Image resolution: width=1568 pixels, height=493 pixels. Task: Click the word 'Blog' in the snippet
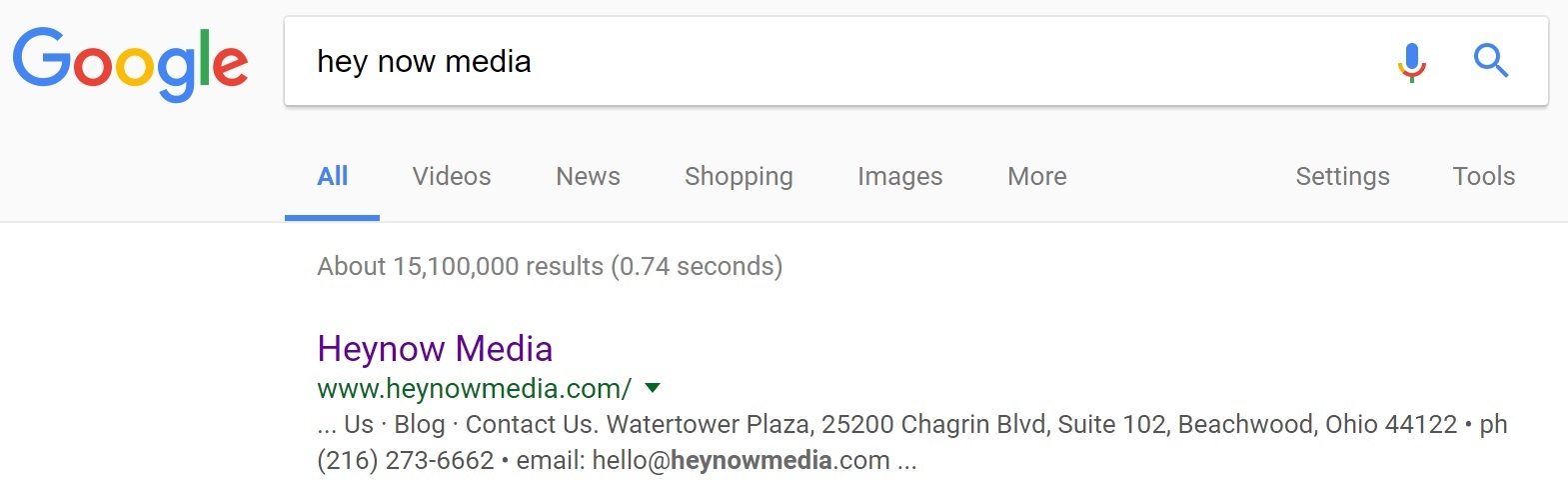[420, 425]
